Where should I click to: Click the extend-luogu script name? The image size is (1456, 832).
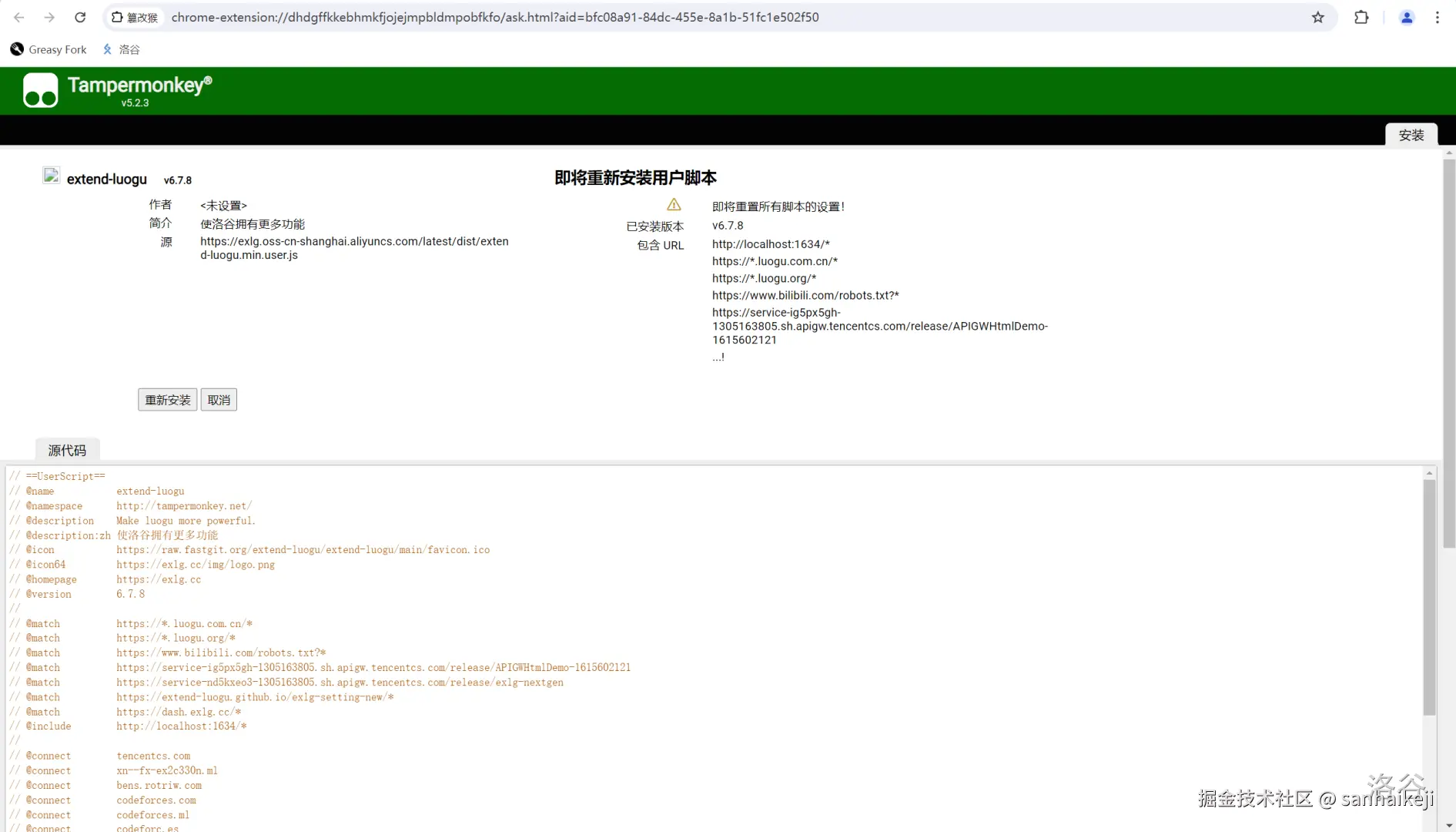point(107,179)
